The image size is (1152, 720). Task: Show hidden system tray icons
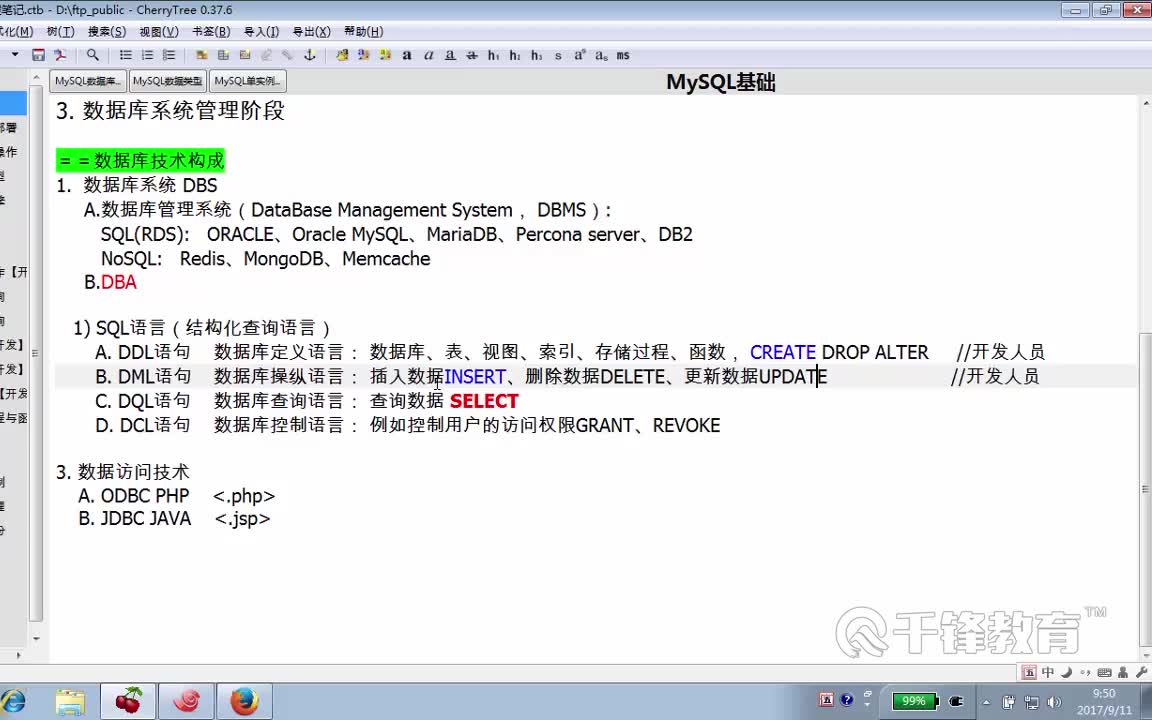(x=986, y=701)
